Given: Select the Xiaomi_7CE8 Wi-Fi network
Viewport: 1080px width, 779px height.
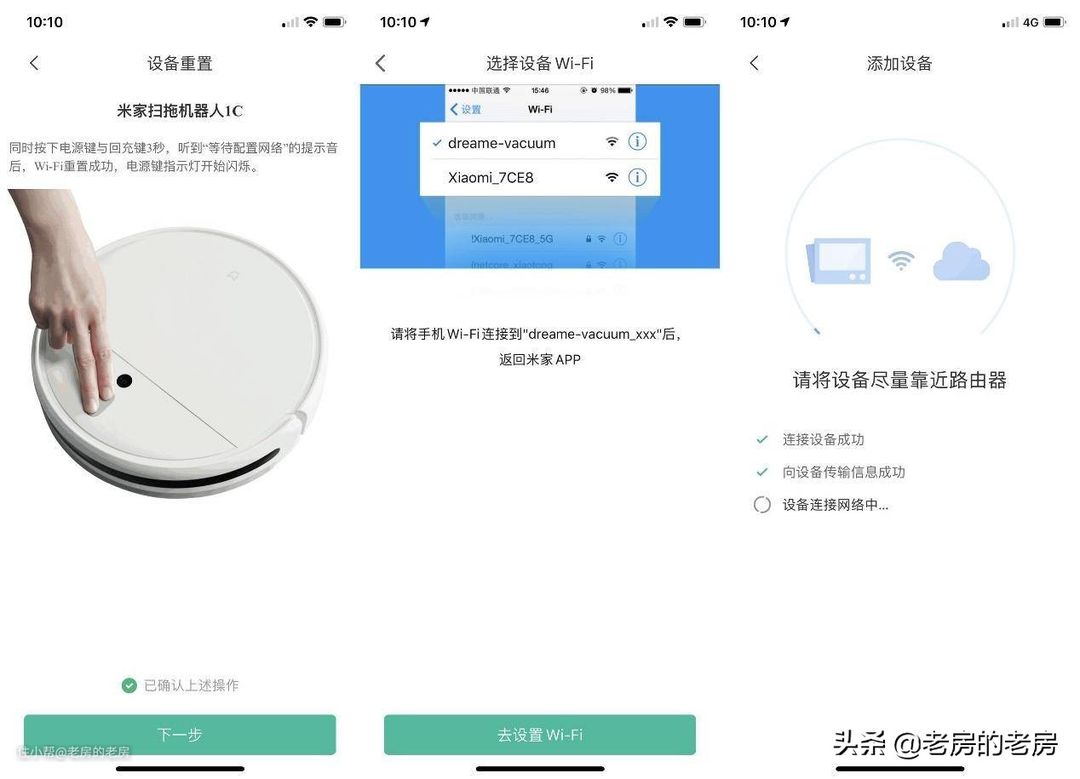Looking at the screenshot, I should [540, 177].
